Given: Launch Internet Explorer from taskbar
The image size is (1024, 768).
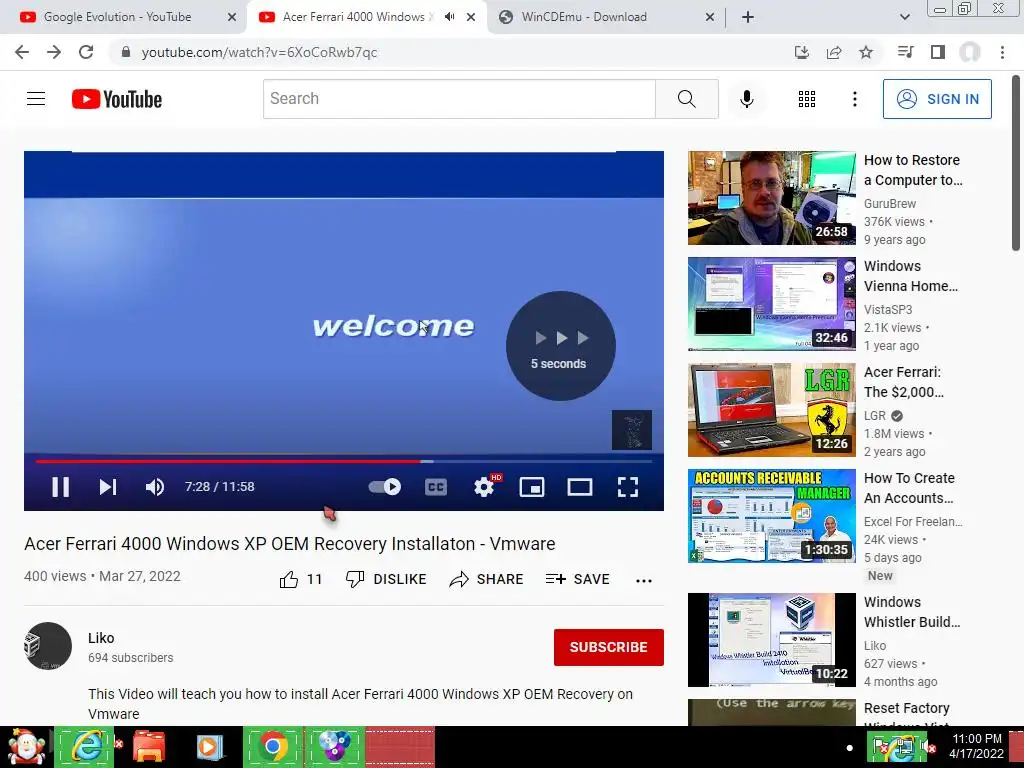Looking at the screenshot, I should click(85, 746).
